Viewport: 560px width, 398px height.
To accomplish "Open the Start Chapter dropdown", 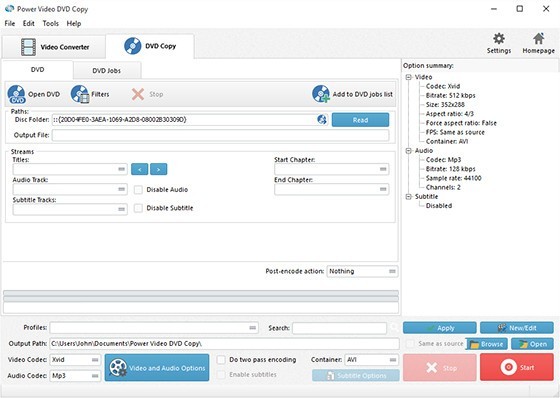I will point(332,169).
